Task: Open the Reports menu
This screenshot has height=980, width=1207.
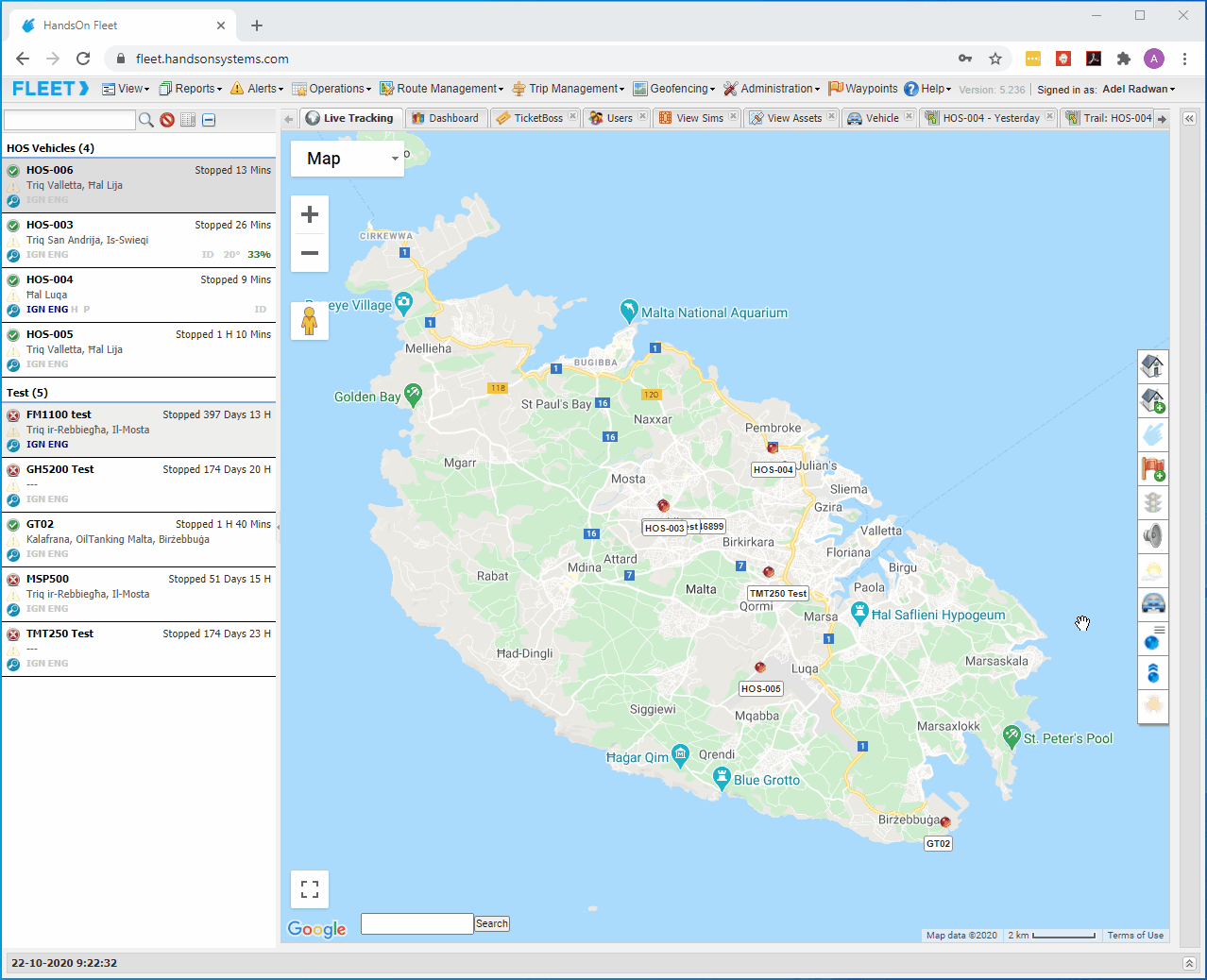Action: tap(191, 89)
